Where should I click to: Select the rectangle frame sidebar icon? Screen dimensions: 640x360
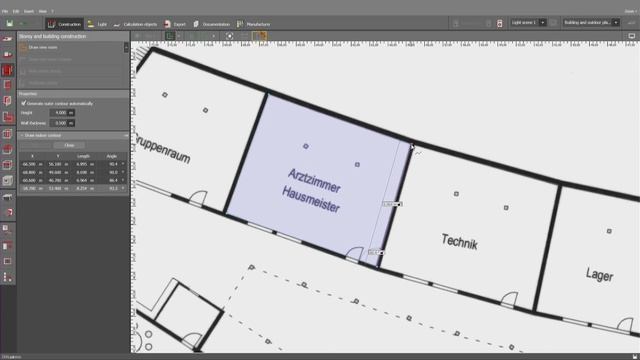(7, 261)
